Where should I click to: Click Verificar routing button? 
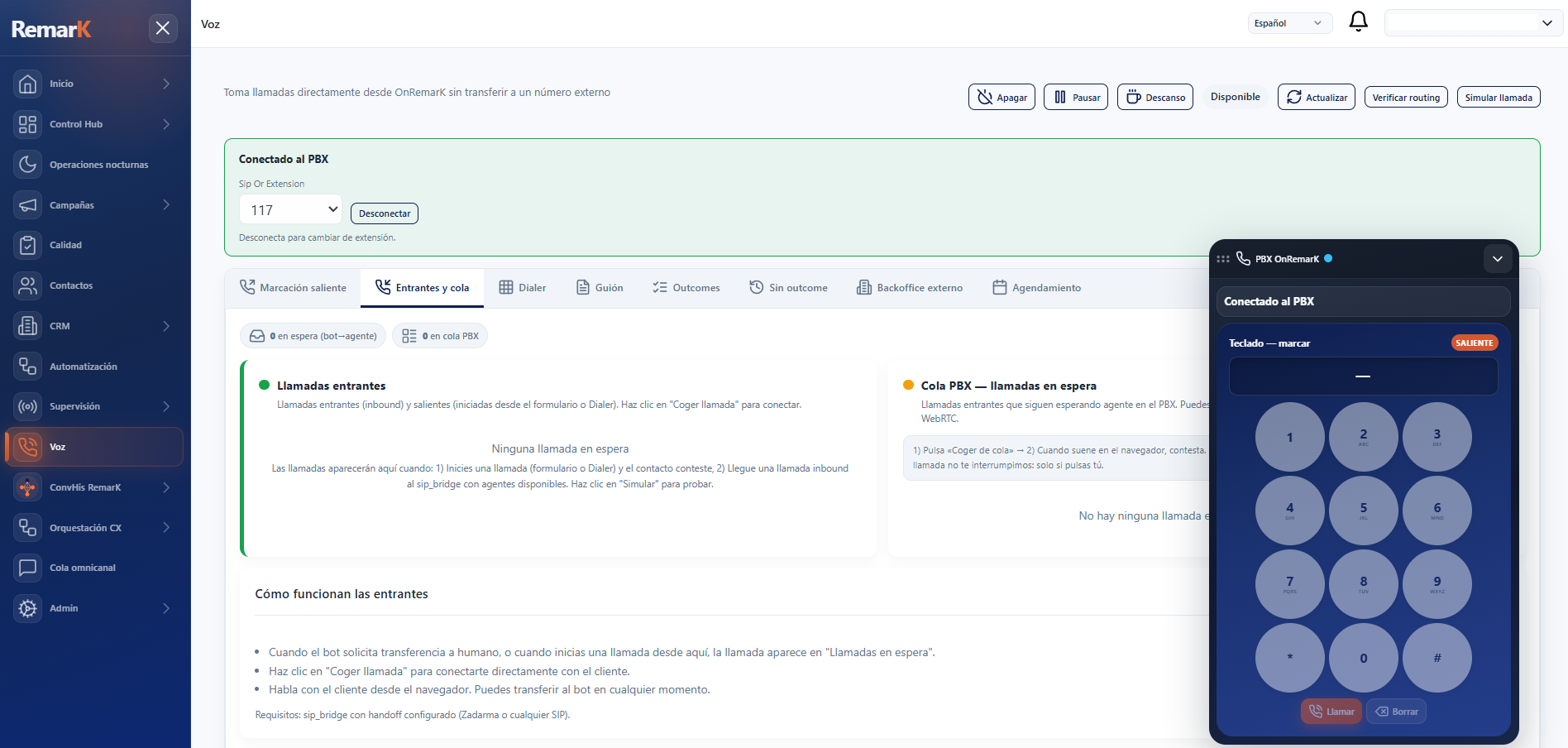click(1406, 98)
